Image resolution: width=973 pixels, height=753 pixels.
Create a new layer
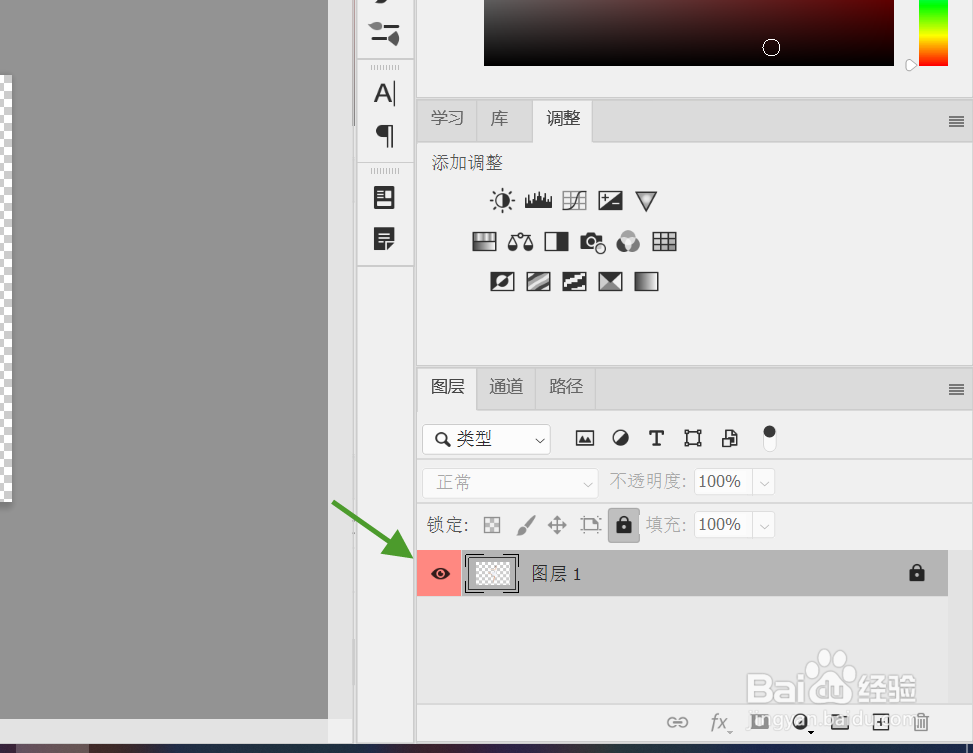pos(881,722)
